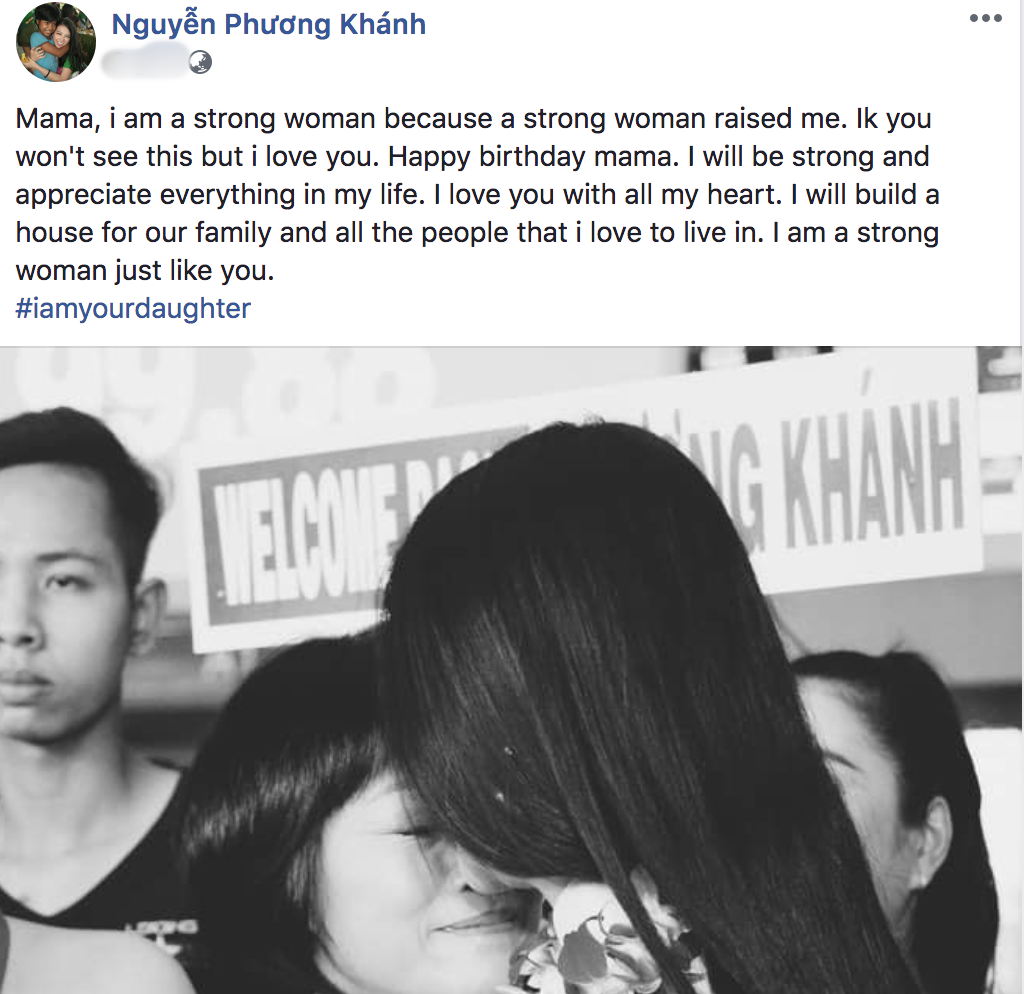Click the "house for our family" text line

click(x=143, y=232)
